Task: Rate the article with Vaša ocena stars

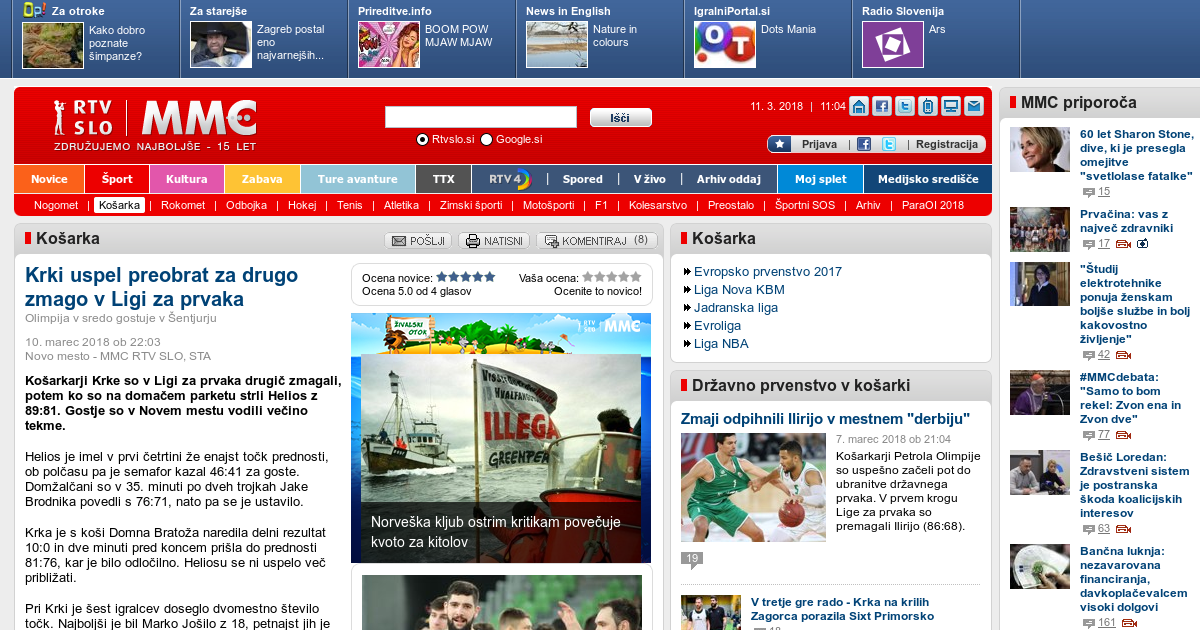Action: coord(611,277)
